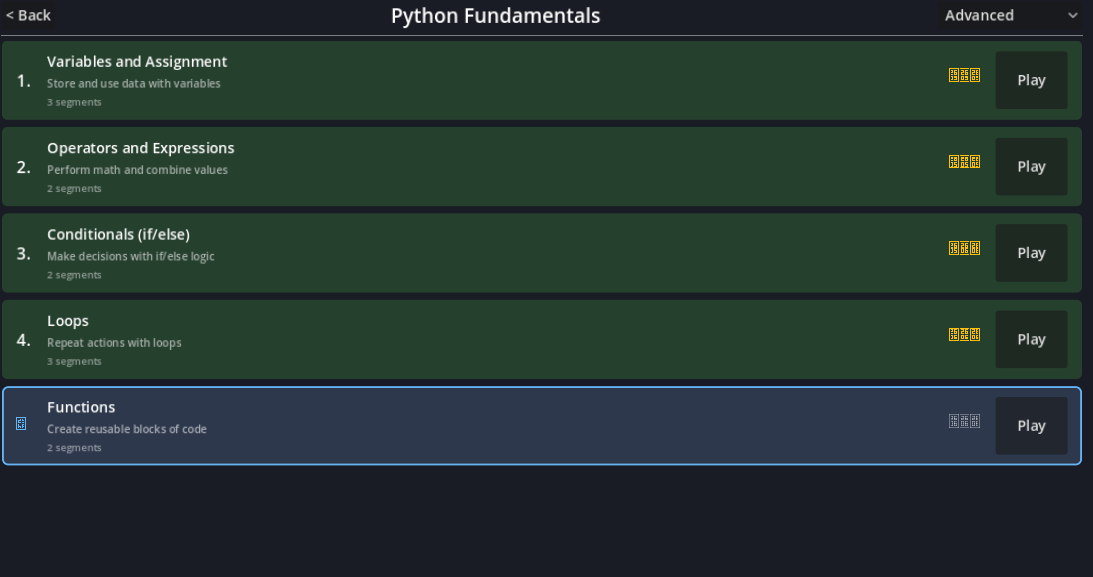1093x577 pixels.
Task: Click the Python Fundamentals page heading
Action: pyautogui.click(x=495, y=16)
